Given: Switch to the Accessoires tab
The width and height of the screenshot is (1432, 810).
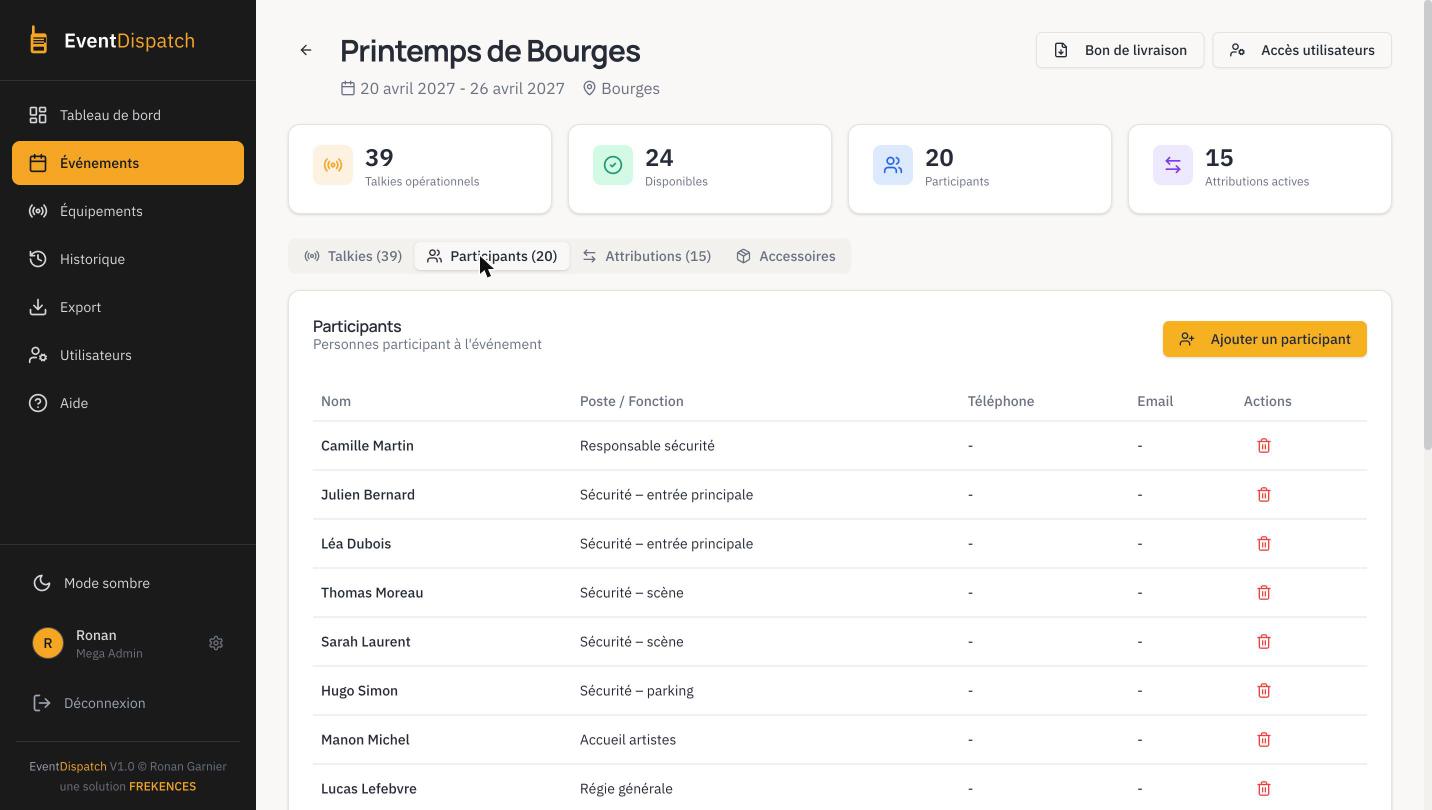Looking at the screenshot, I should (x=786, y=256).
